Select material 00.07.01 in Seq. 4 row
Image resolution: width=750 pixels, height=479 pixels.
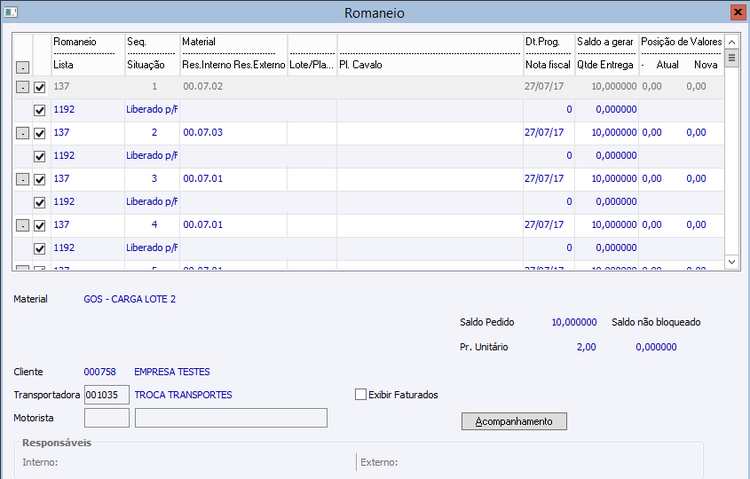pyautogui.click(x=203, y=224)
